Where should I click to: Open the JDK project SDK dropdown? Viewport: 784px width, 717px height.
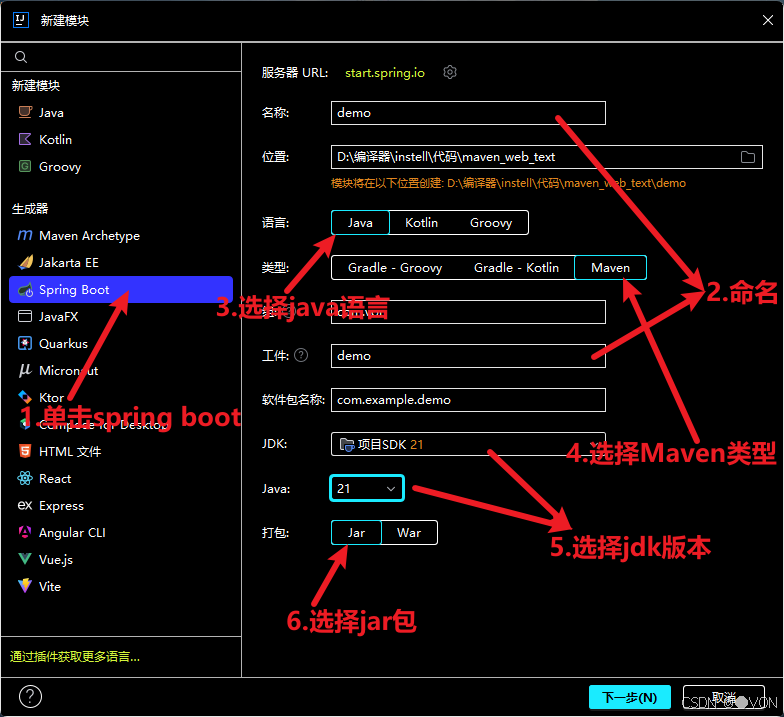coord(468,444)
